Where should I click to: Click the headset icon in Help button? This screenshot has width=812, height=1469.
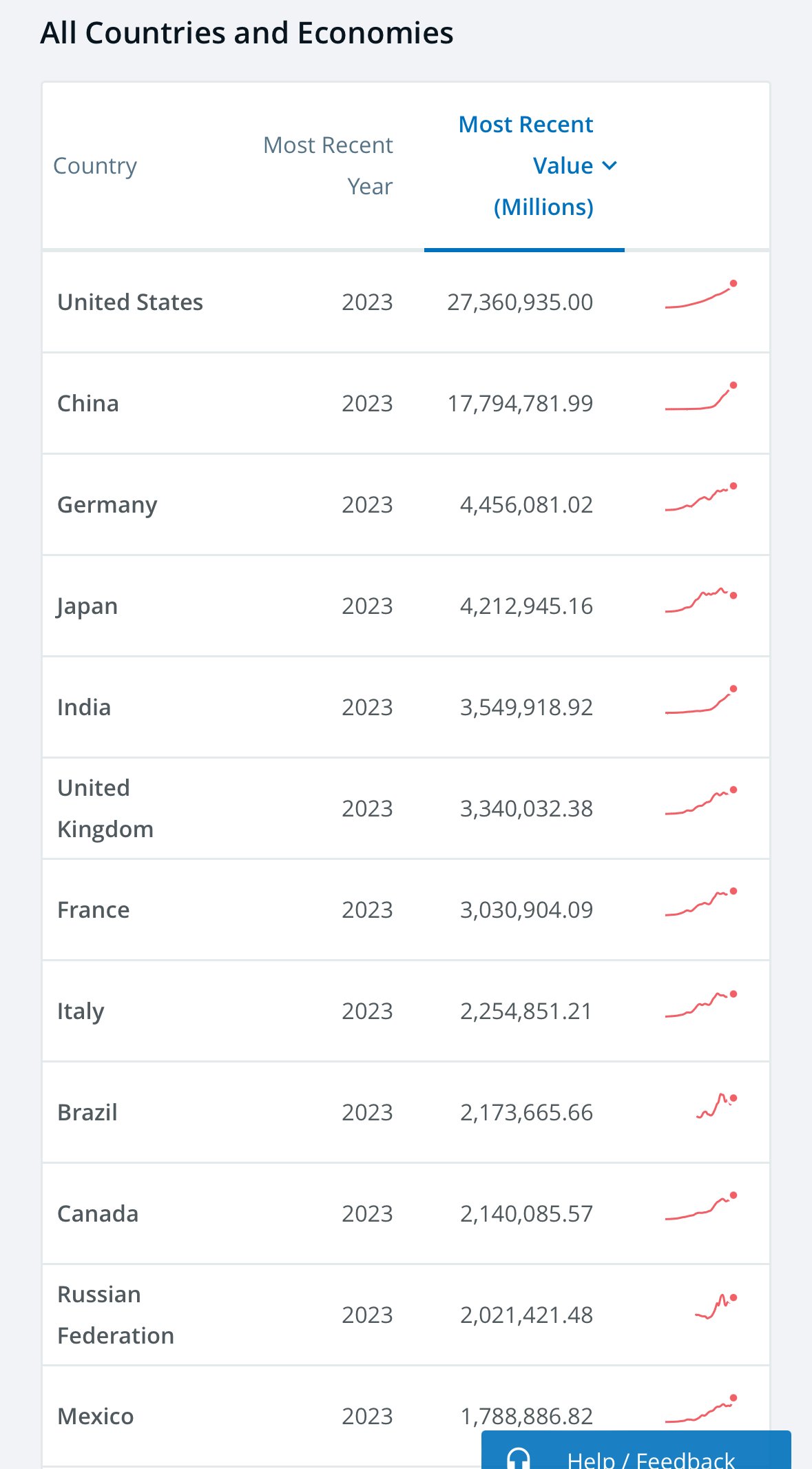click(x=519, y=1458)
